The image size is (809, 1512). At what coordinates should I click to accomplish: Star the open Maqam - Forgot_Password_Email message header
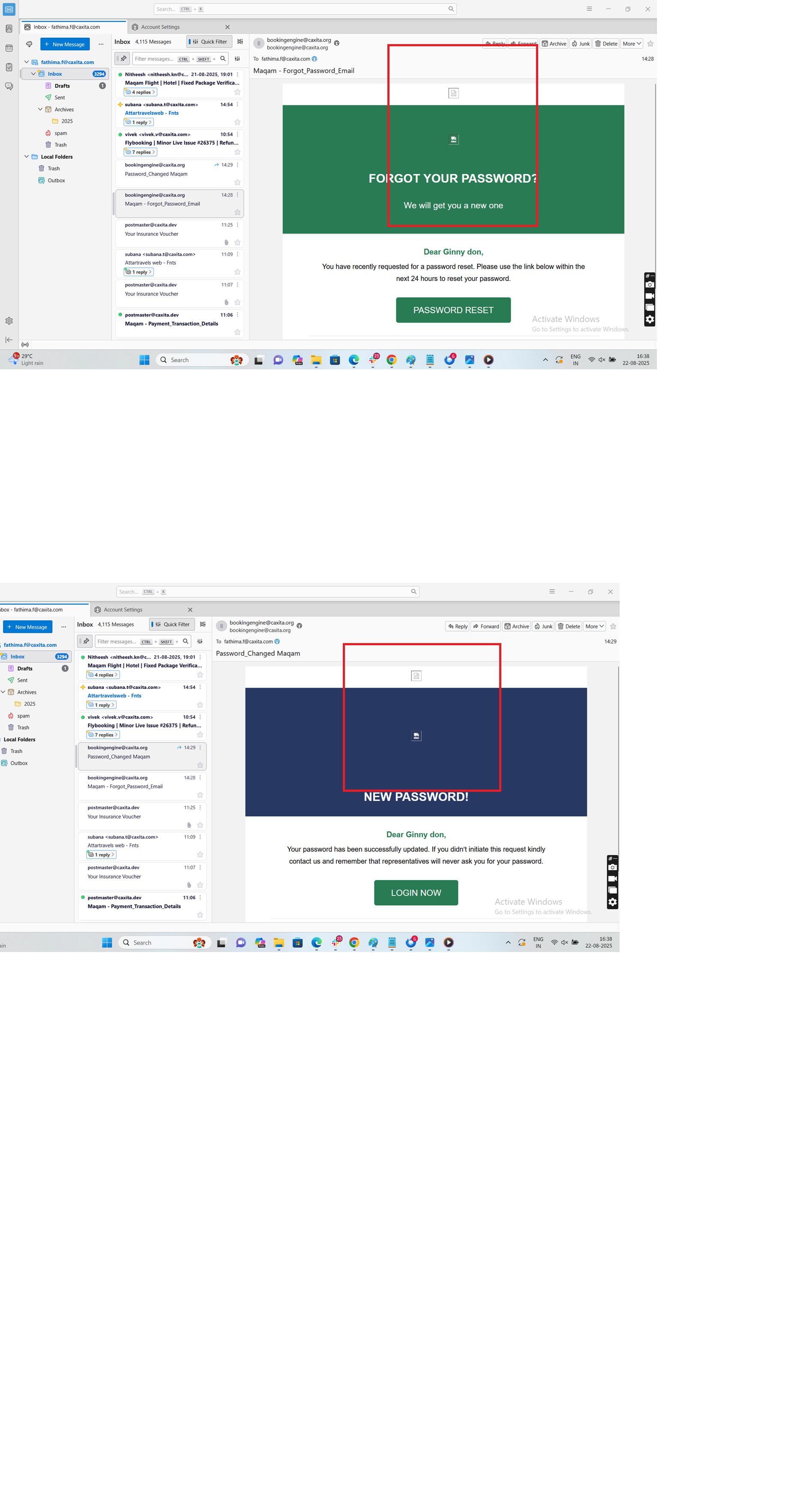[x=650, y=44]
